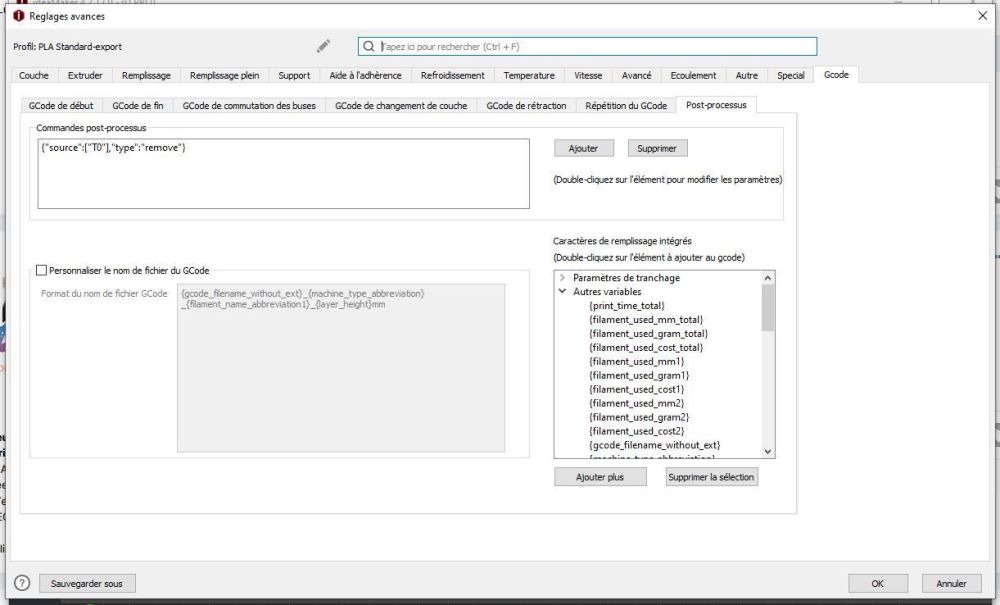Switch to the Remplissage plein tab
The height and width of the screenshot is (605, 1000).
click(x=224, y=75)
